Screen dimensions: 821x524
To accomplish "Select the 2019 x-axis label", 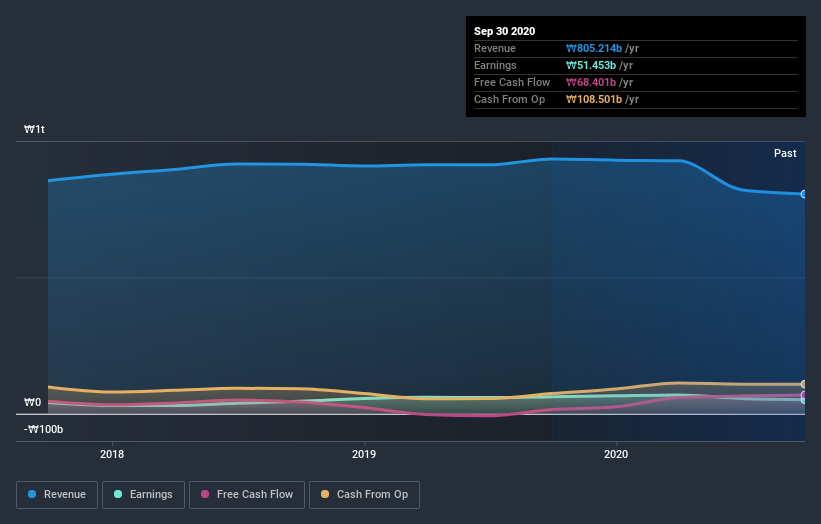I will [364, 454].
